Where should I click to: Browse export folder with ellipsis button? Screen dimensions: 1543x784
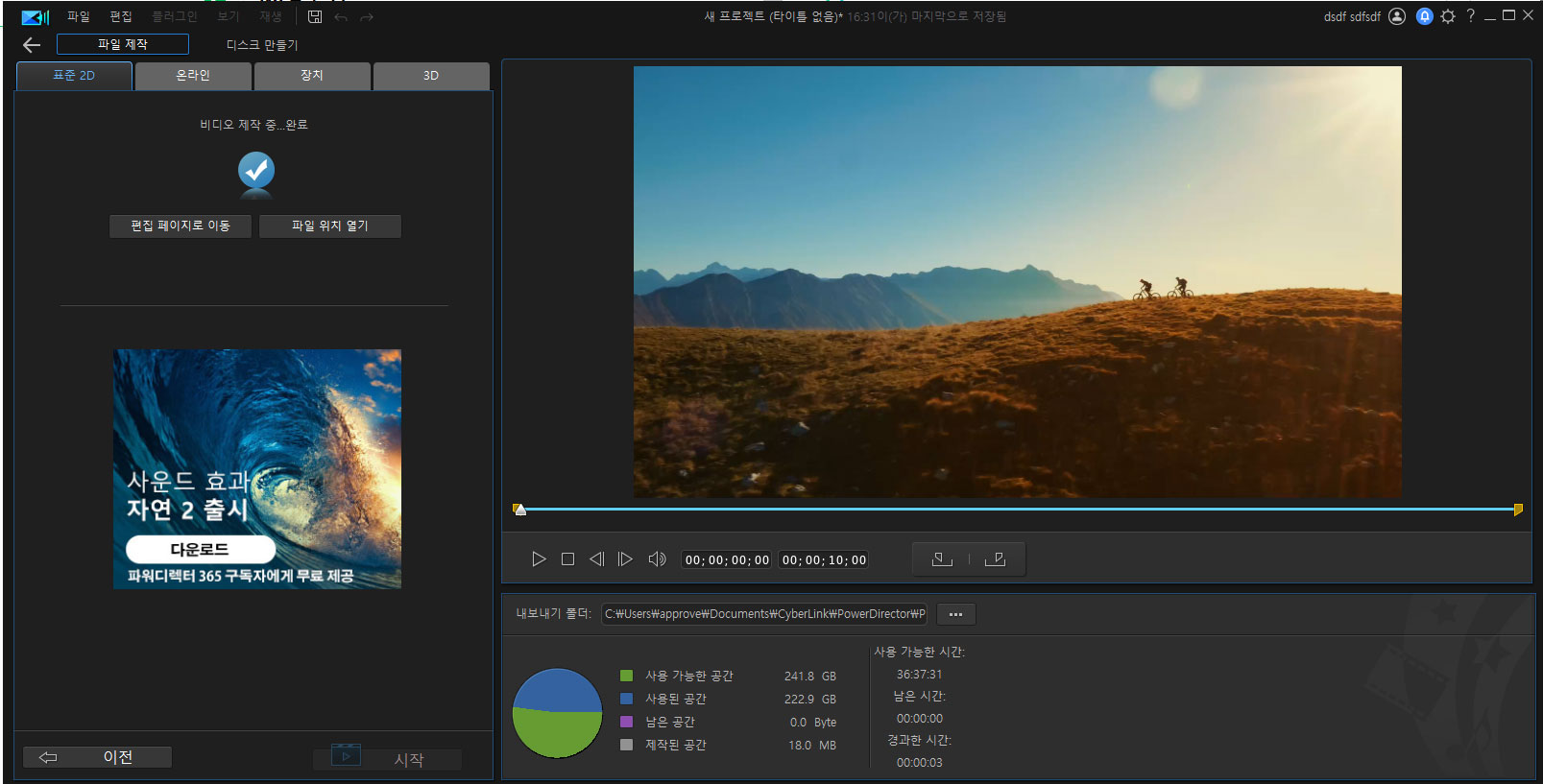pyautogui.click(x=955, y=614)
